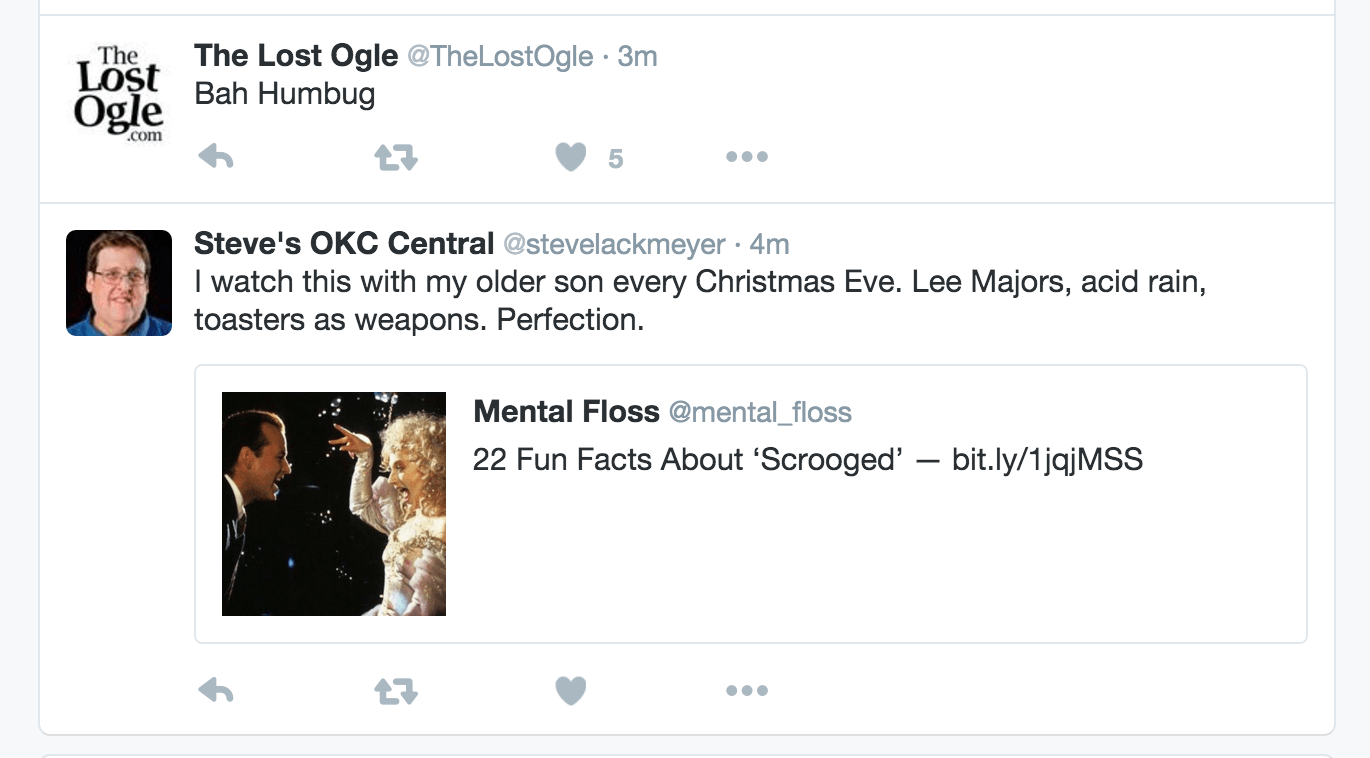Click the 4m timestamp on Steve's tweet
The height and width of the screenshot is (758, 1370).
[770, 244]
